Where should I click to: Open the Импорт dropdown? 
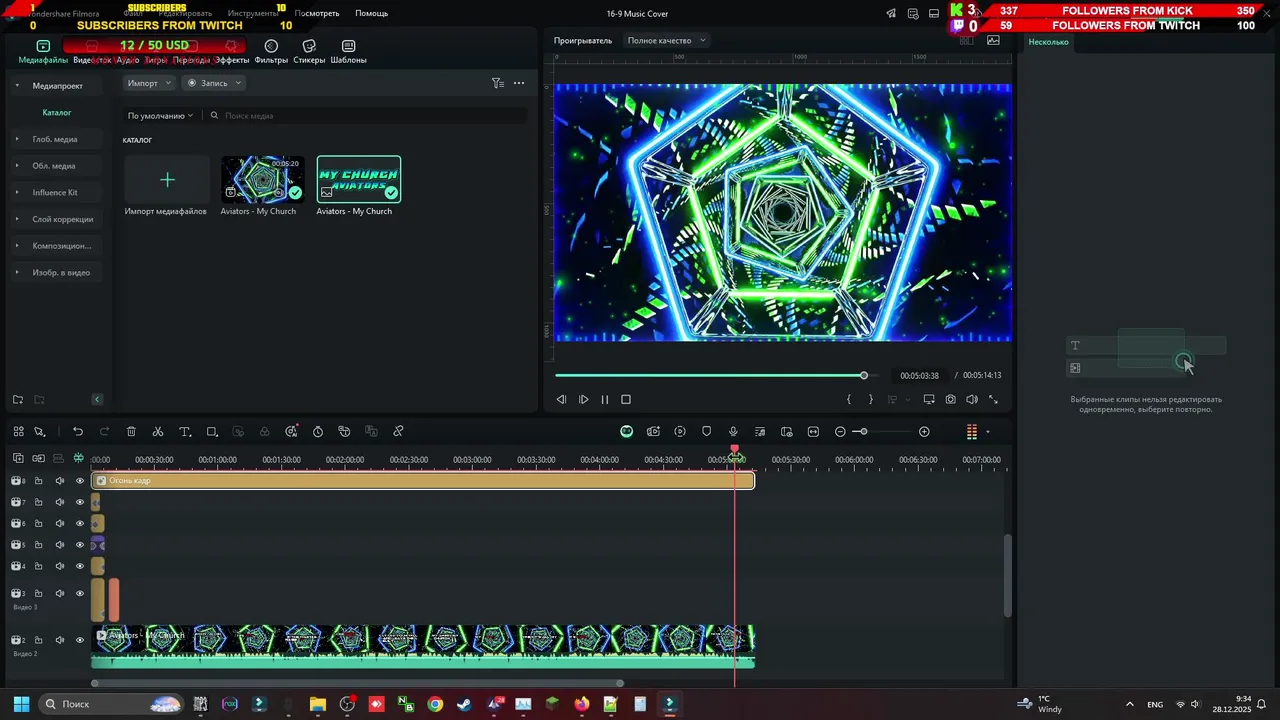(149, 83)
